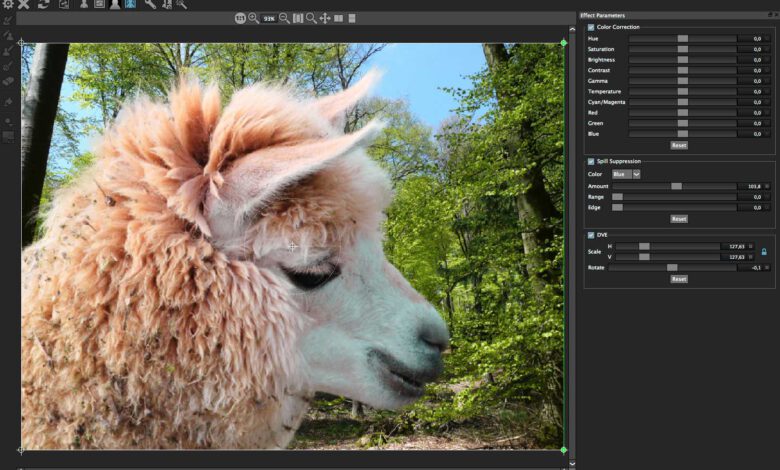Click the zoom out magnifier icon
Image resolution: width=780 pixels, height=470 pixels.
[x=284, y=18]
